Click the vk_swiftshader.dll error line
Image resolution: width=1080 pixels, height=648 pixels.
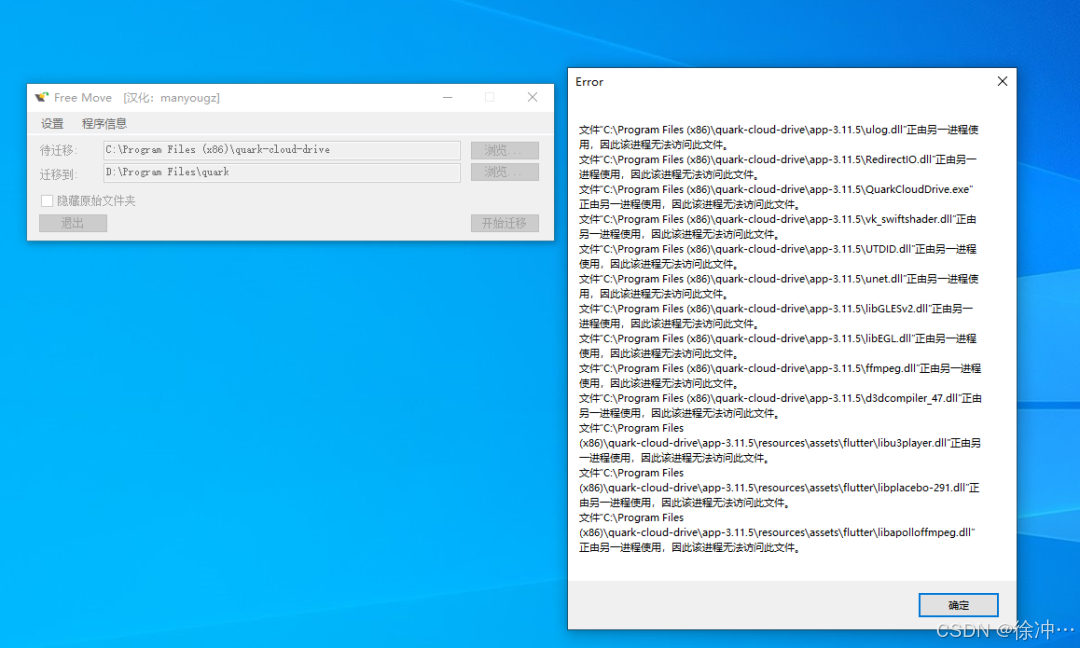(778, 227)
